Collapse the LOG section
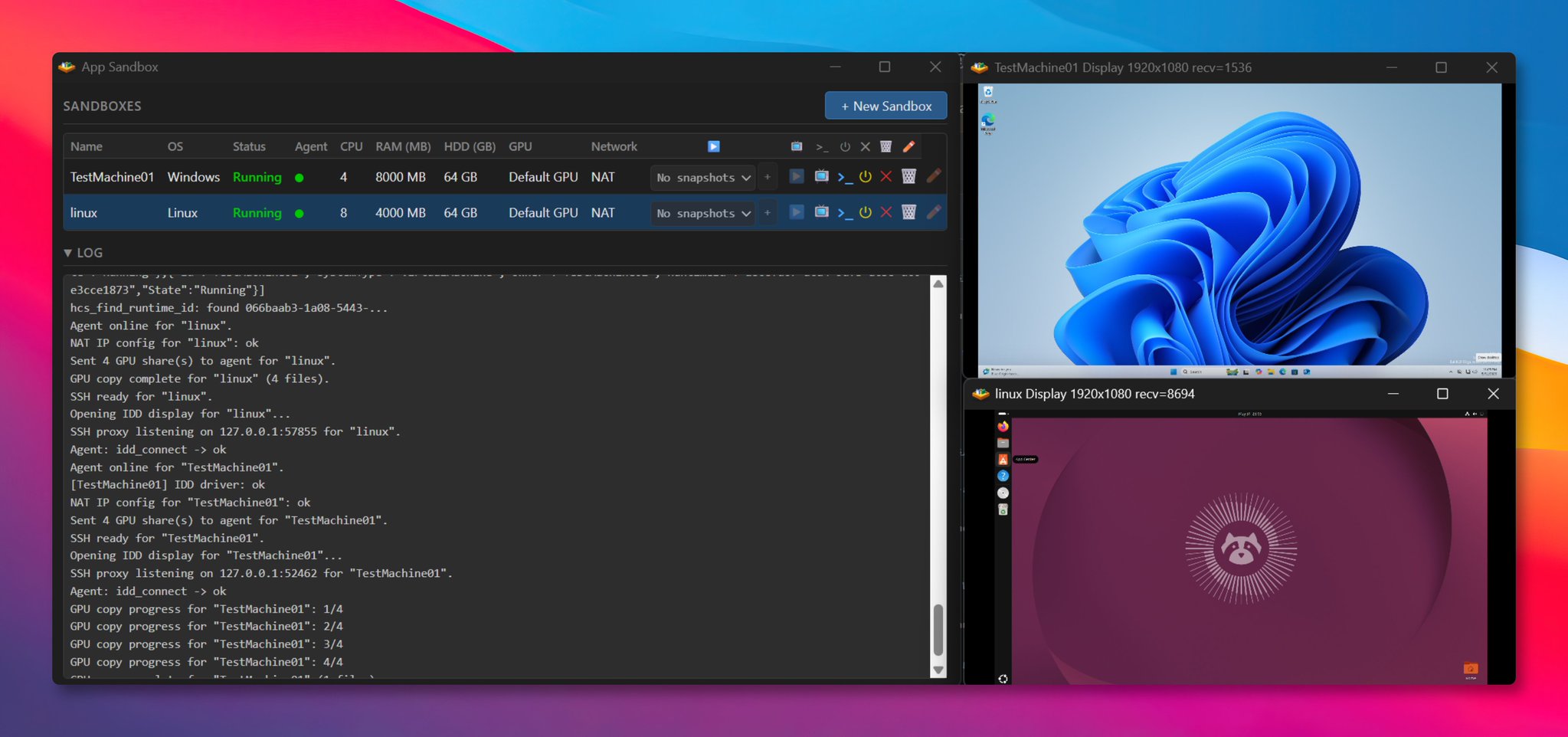The height and width of the screenshot is (737, 1568). coord(83,253)
